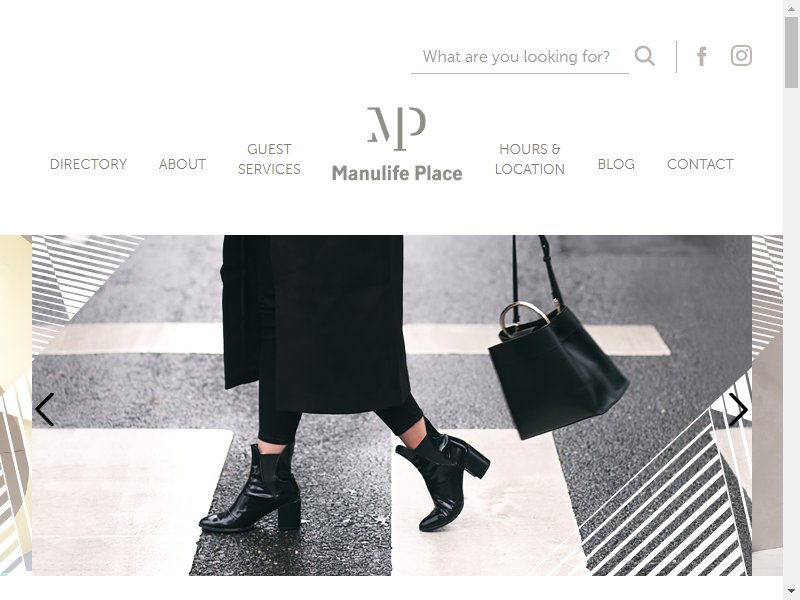Screen dimensions: 800x600
Task: Click the Manulife Place wordmark
Action: point(397,173)
